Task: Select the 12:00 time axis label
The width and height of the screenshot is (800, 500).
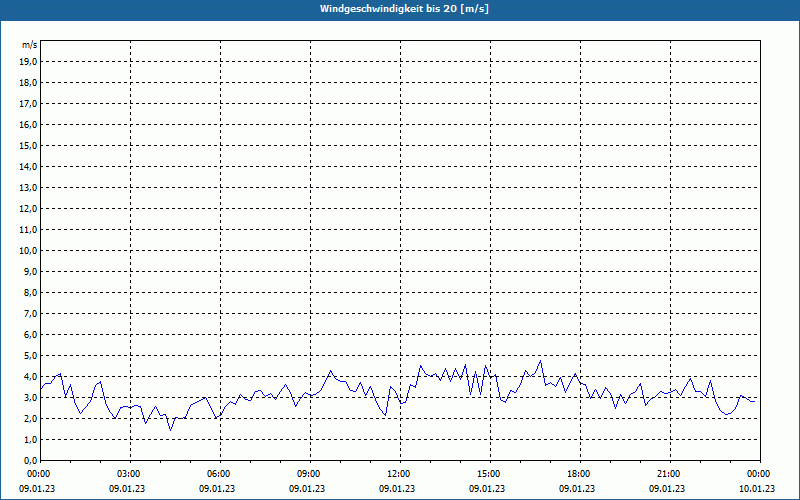Action: pos(398,474)
